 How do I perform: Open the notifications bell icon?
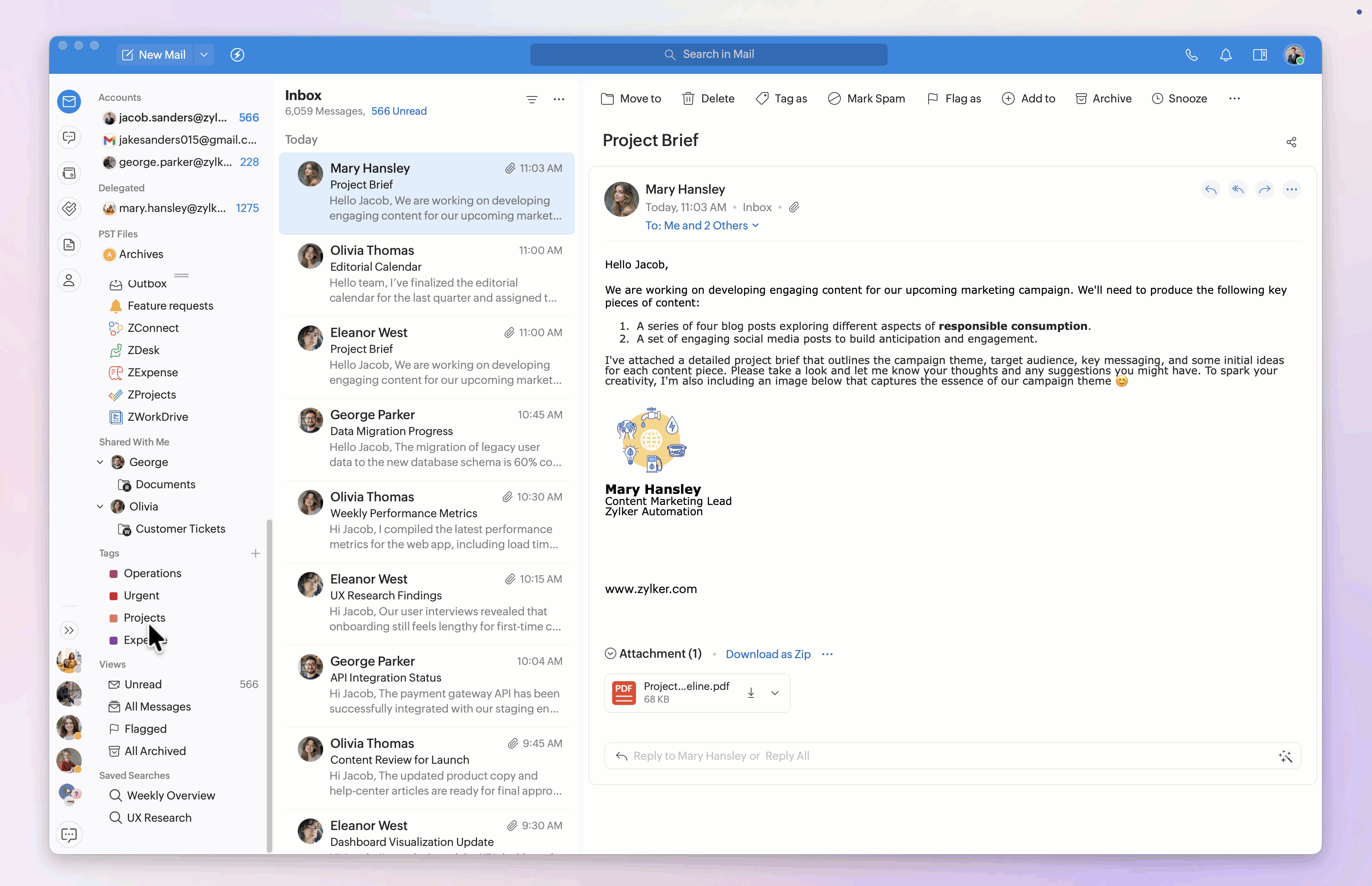tap(1225, 55)
